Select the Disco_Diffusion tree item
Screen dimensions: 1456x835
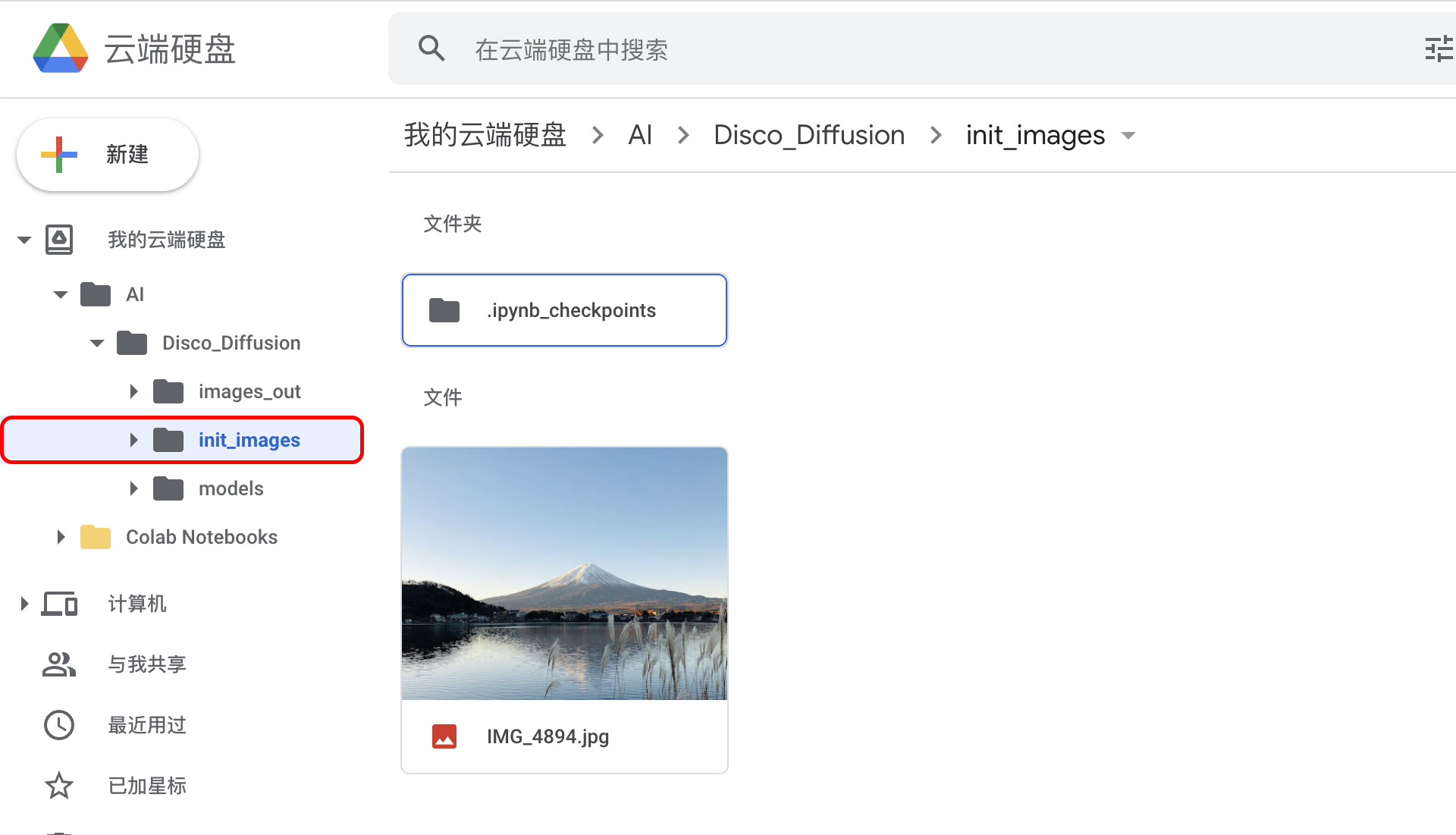click(x=231, y=343)
